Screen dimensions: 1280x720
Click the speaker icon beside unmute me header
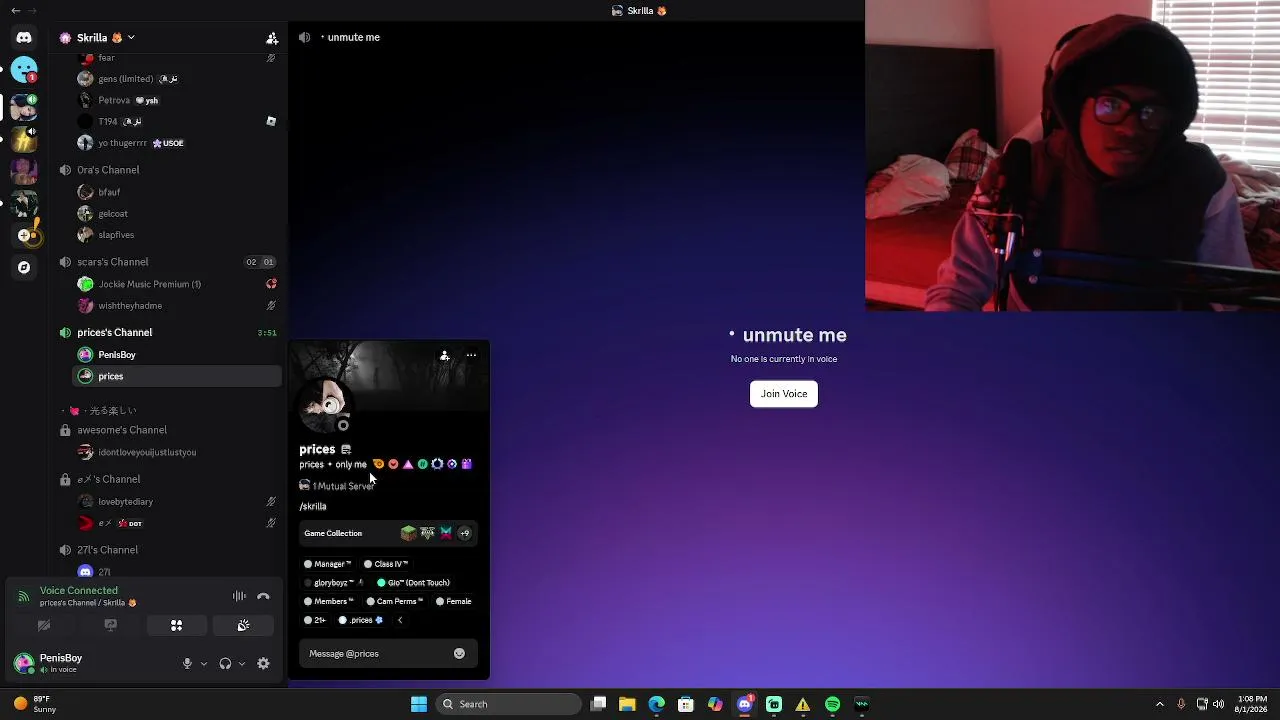pyautogui.click(x=304, y=37)
